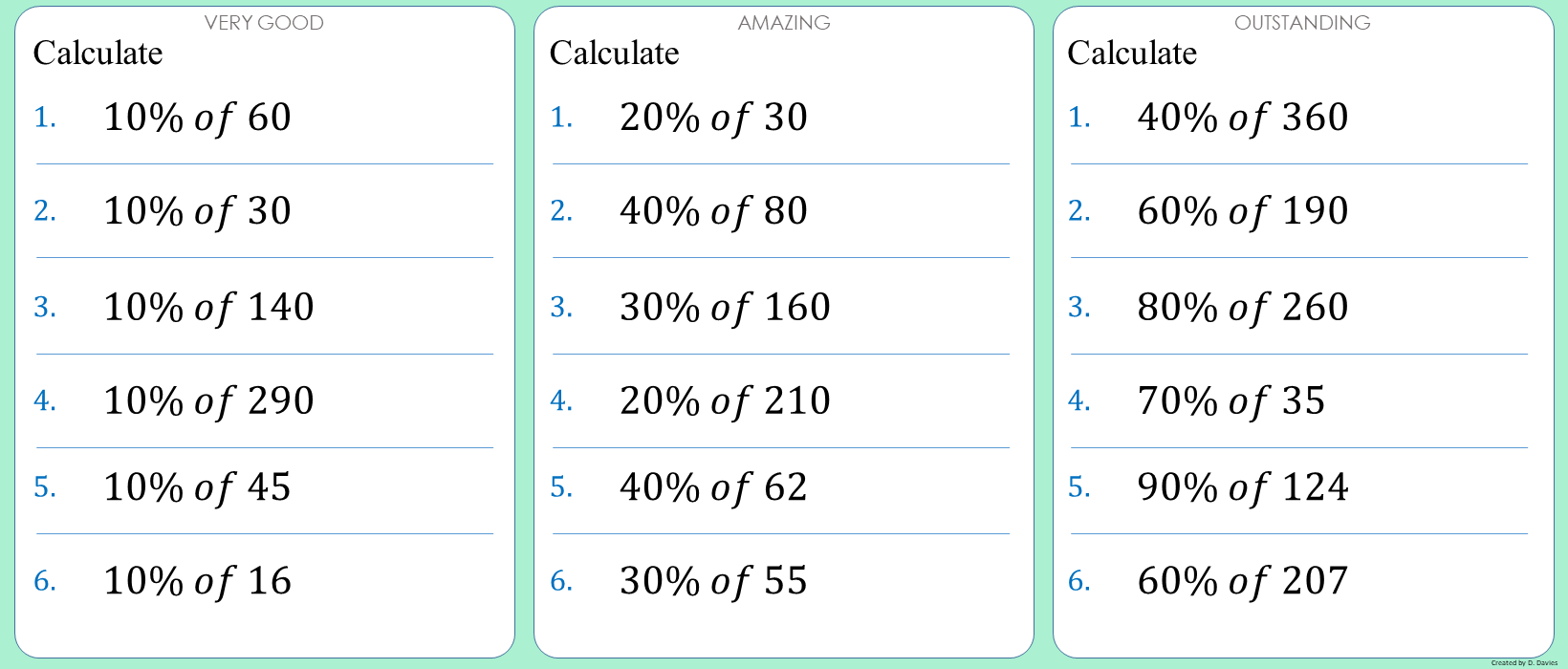Click on "40% of 360"

click(x=1242, y=118)
